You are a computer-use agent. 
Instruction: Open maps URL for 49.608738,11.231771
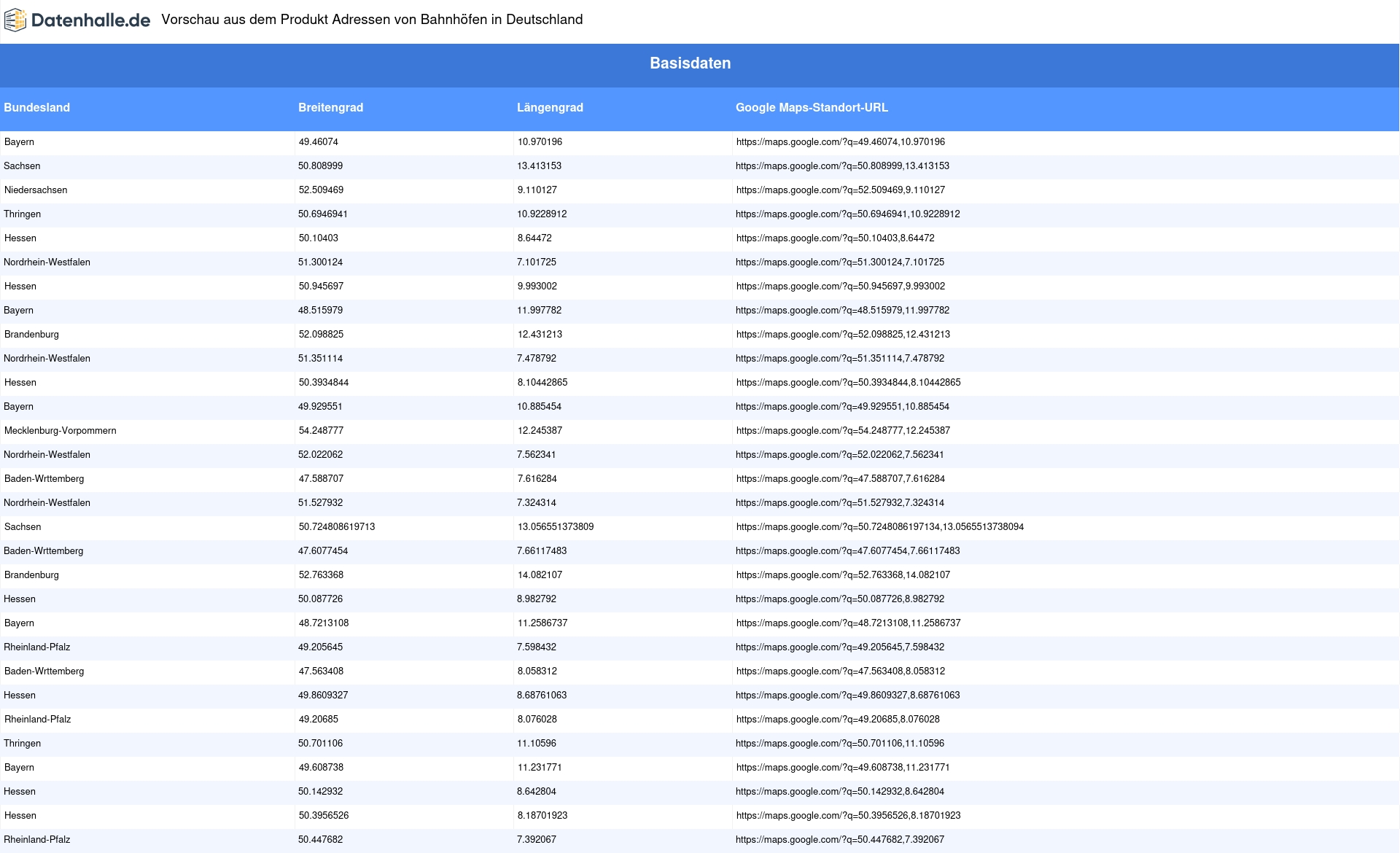pos(843,768)
